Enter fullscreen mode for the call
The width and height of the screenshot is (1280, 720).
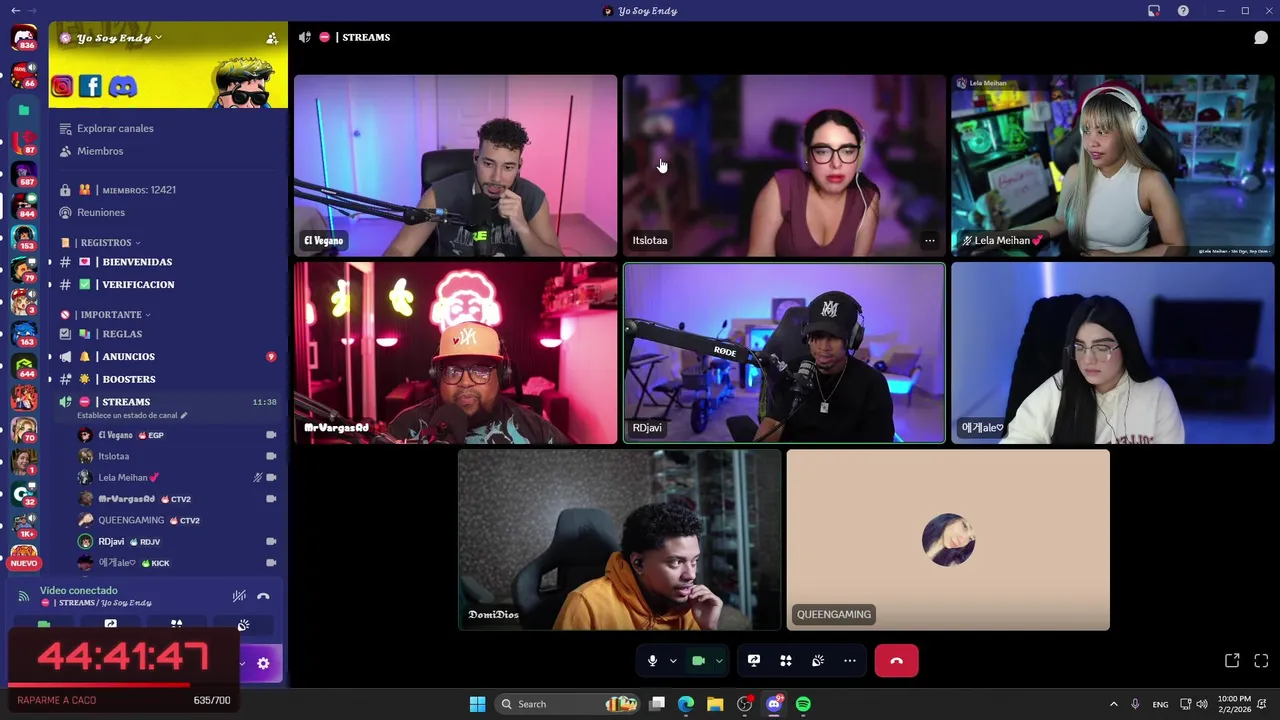coord(1261,661)
